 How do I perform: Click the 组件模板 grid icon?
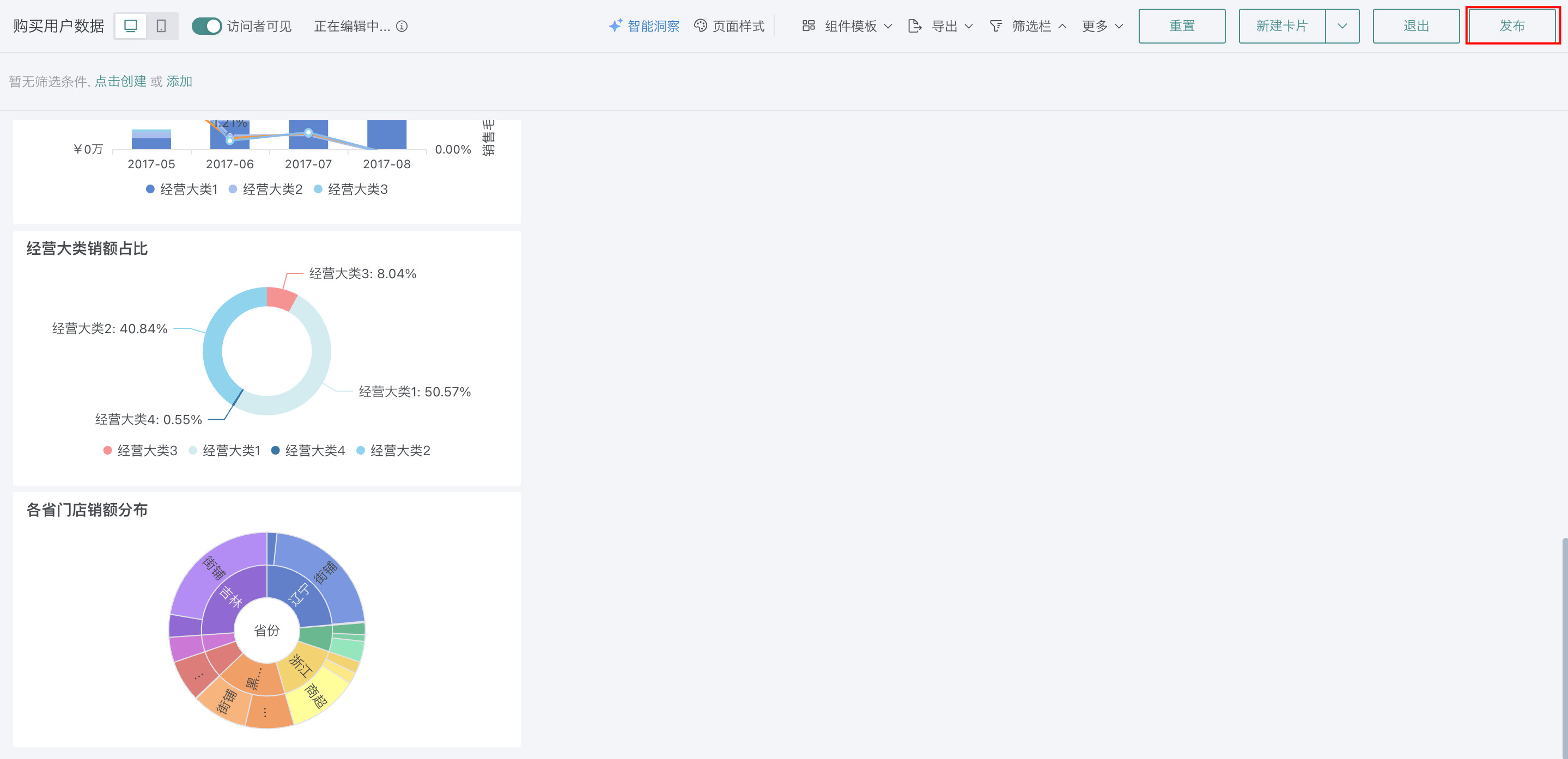click(809, 26)
